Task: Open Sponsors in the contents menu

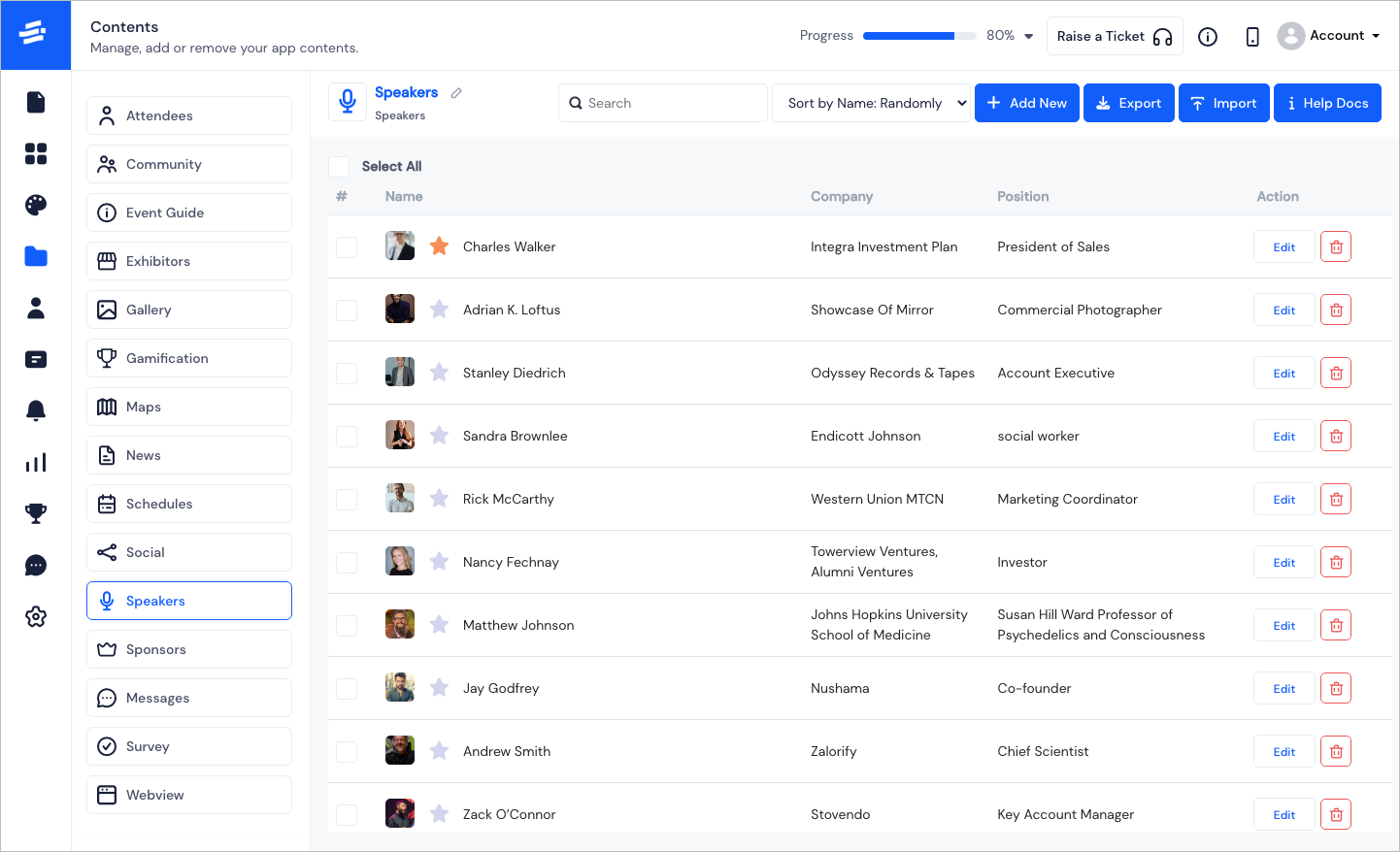Action: pyautogui.click(x=189, y=649)
